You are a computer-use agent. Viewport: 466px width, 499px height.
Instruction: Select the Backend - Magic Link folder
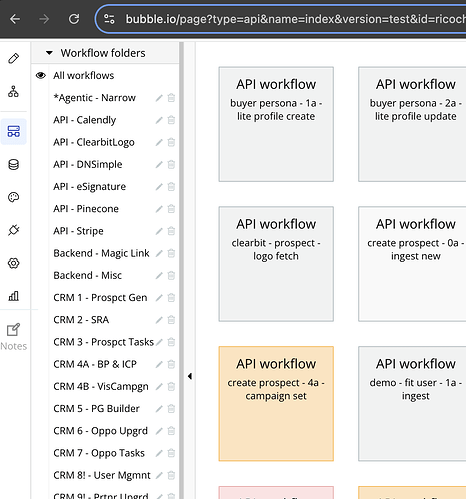[x=101, y=253]
